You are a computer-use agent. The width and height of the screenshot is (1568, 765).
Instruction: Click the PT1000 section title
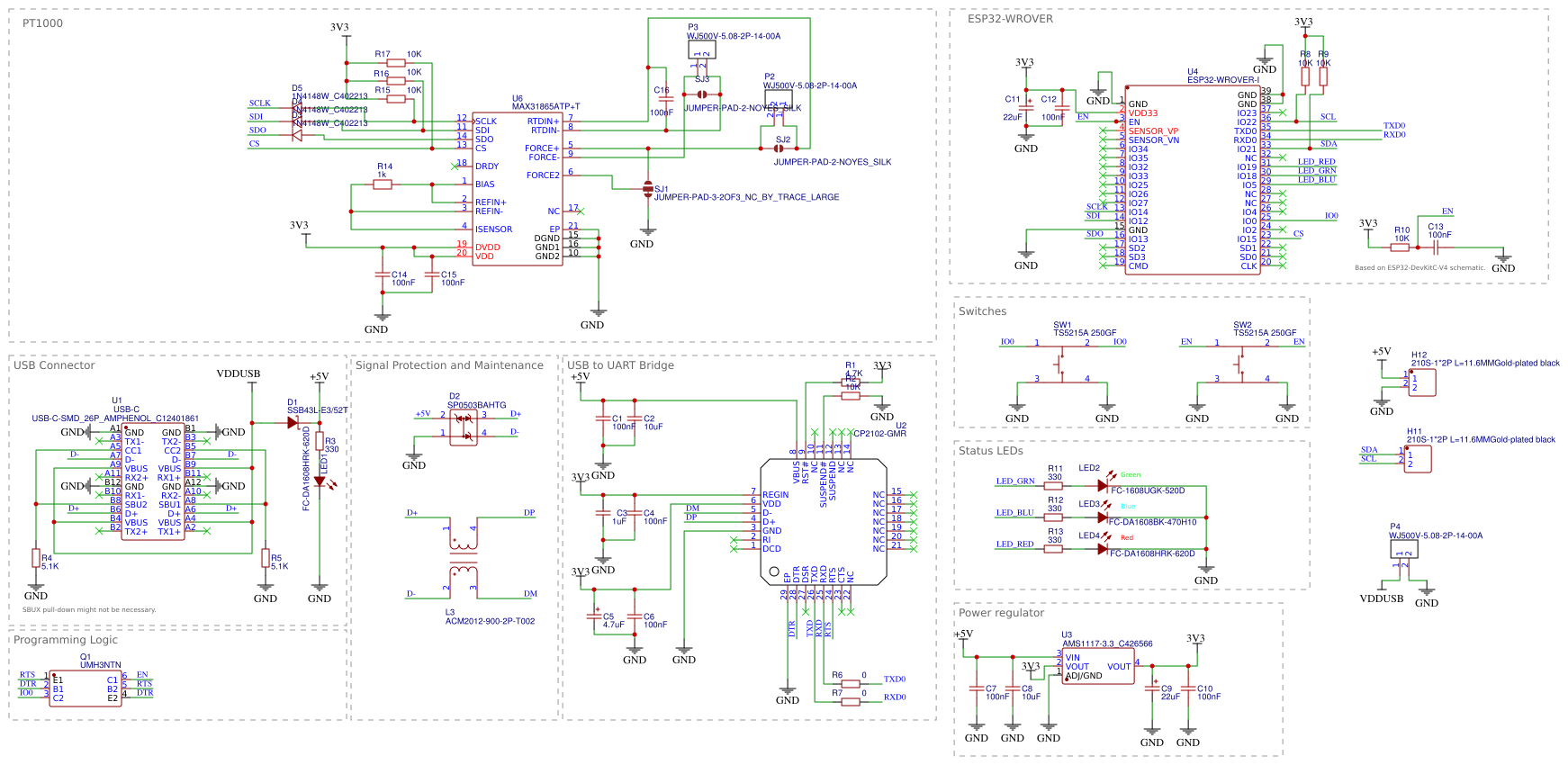pos(42,23)
